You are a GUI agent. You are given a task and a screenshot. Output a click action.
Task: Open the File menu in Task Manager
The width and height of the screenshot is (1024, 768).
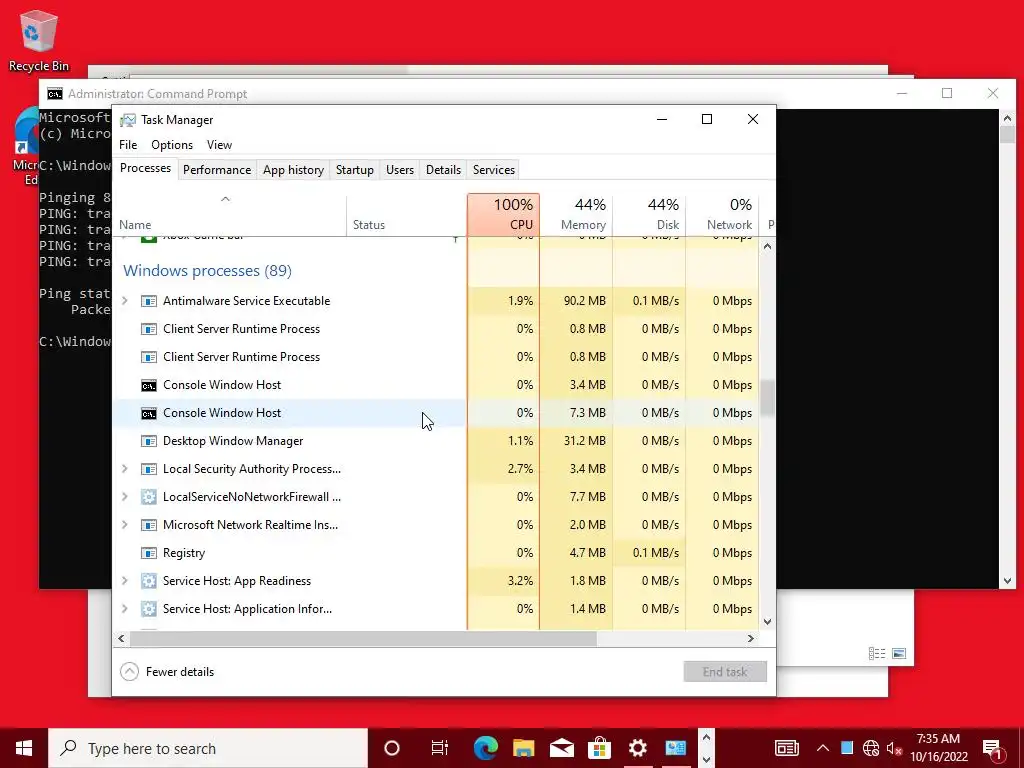click(128, 145)
